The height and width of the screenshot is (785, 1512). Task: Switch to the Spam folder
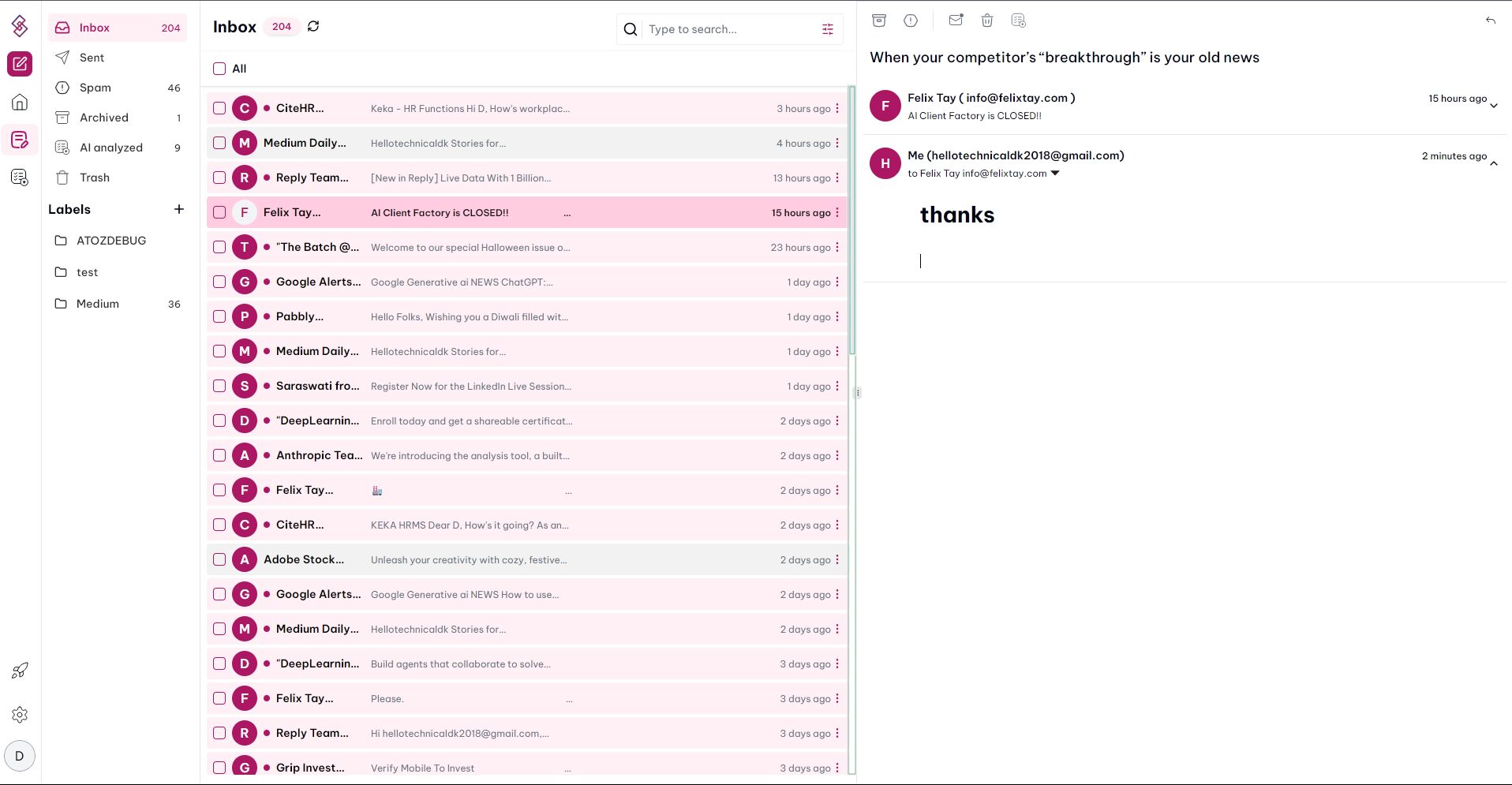click(94, 88)
